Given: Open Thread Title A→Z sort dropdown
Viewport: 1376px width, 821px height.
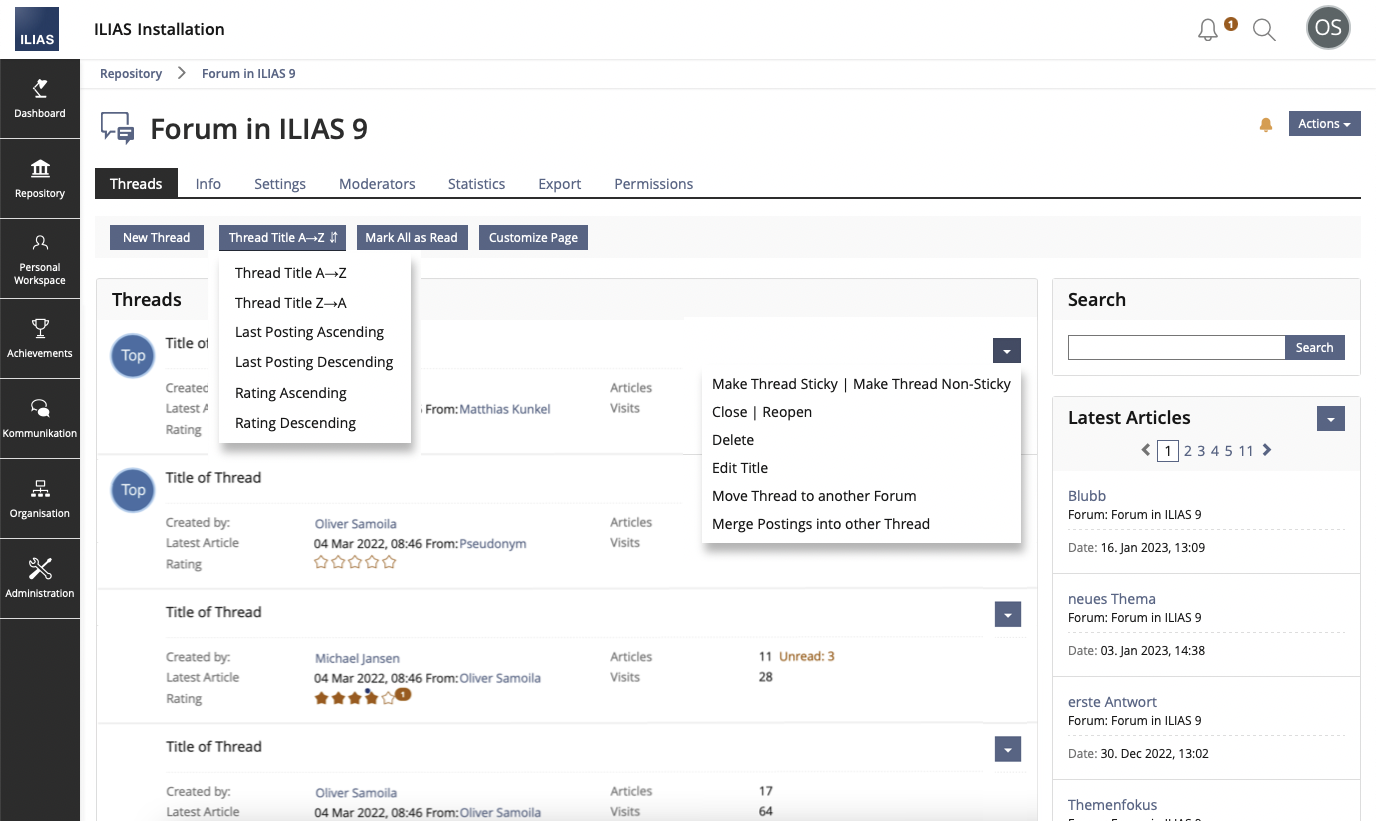Looking at the screenshot, I should (x=282, y=238).
